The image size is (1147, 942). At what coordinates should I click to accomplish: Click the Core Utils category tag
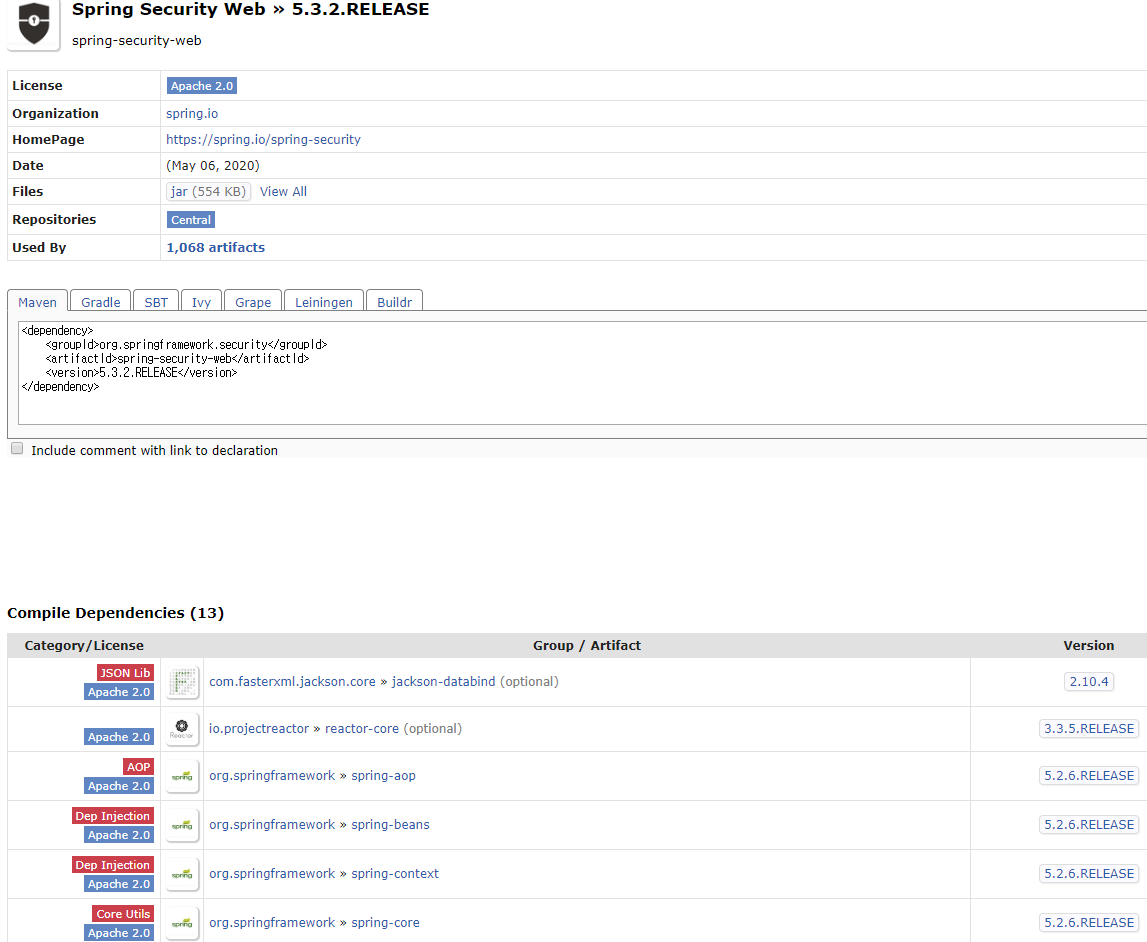[x=123, y=913]
